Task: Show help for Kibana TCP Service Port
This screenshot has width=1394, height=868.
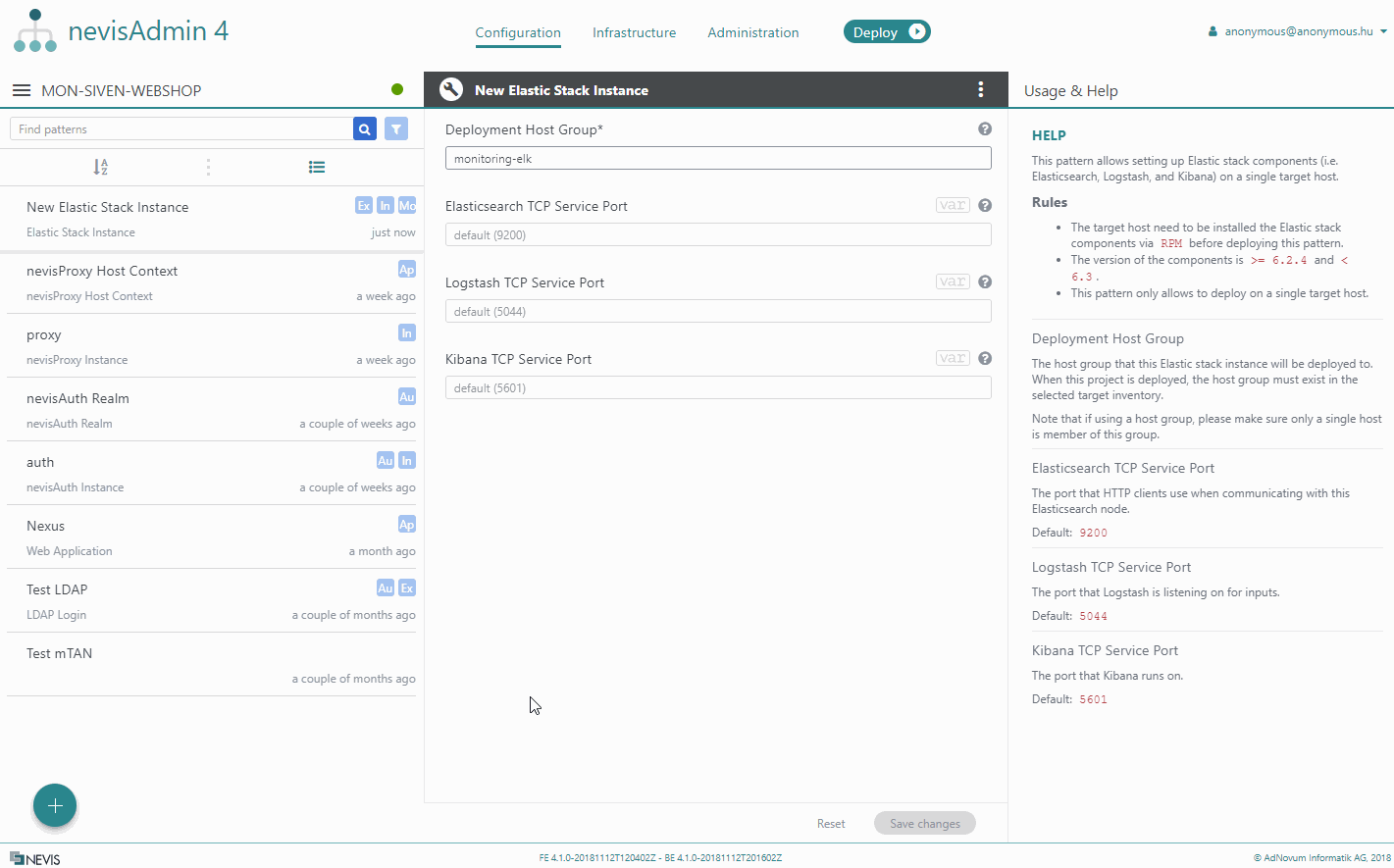Action: [x=985, y=358]
